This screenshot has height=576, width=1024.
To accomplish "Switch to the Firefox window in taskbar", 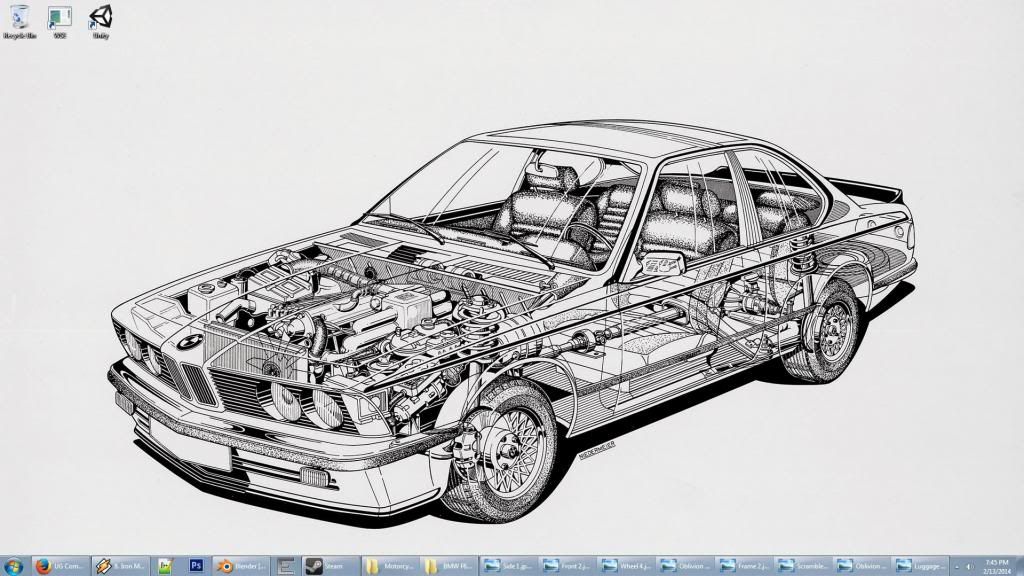I will (59, 566).
